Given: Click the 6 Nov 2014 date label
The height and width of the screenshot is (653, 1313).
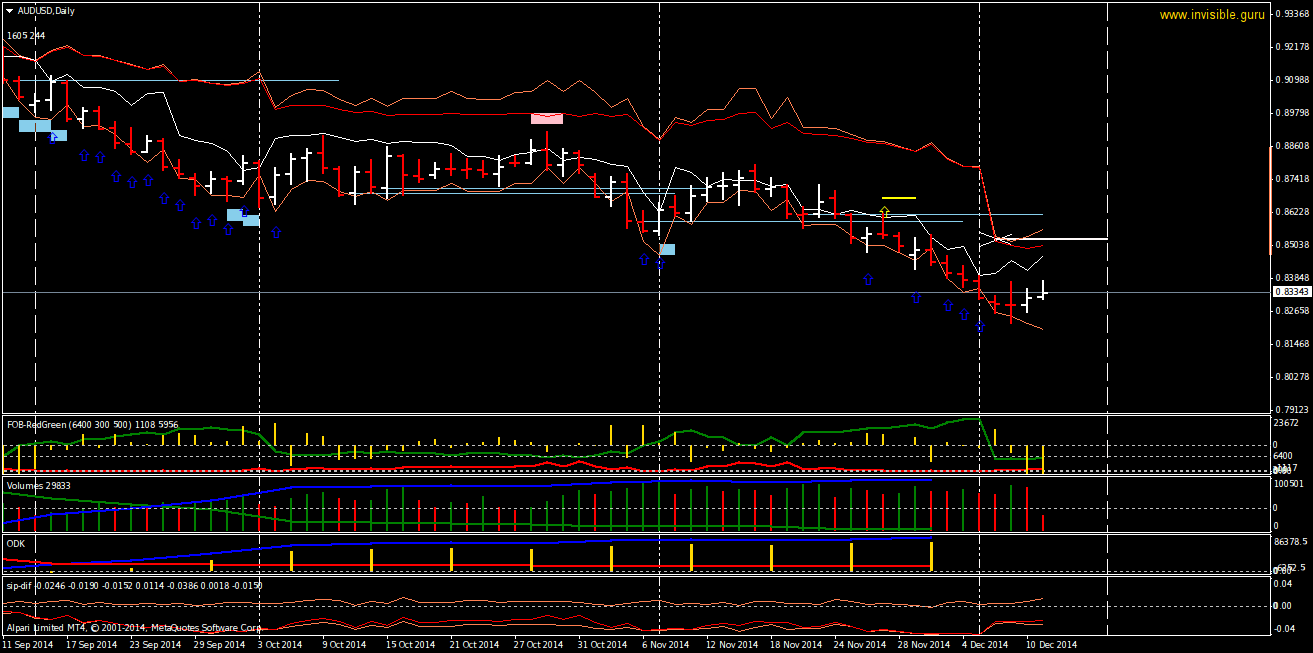Looking at the screenshot, I should point(666,645).
